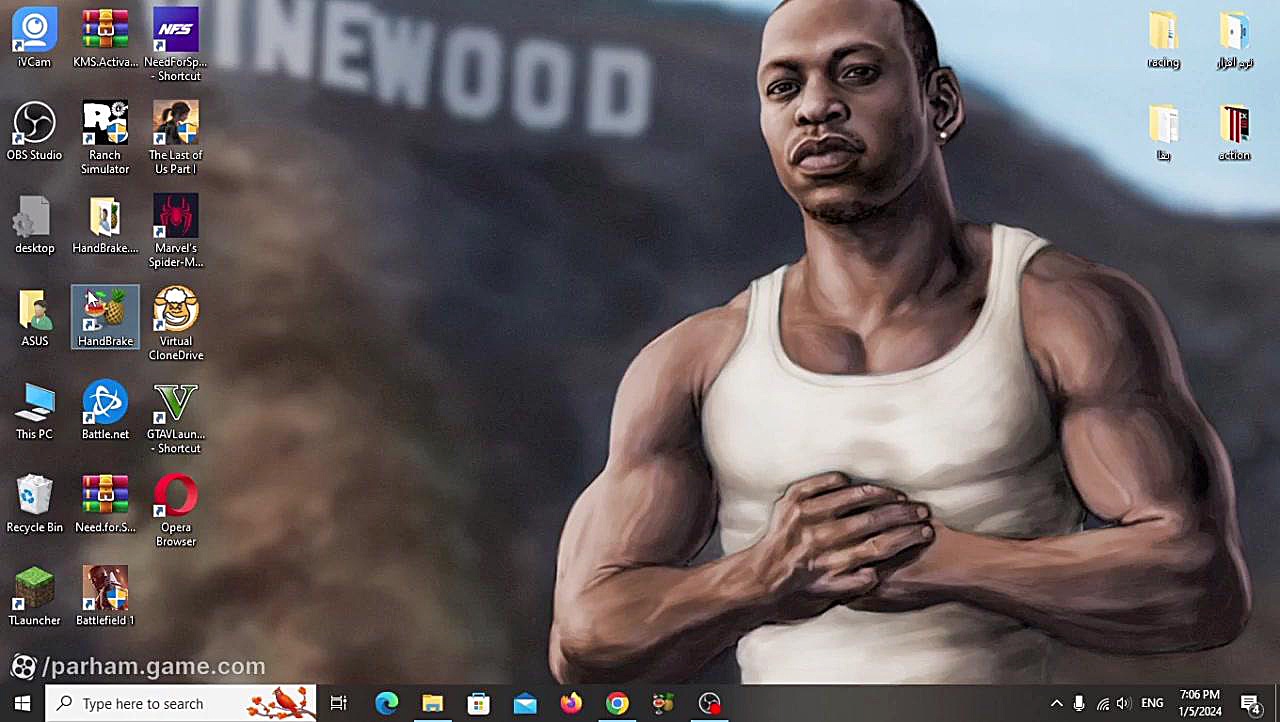Select the Opera Browser icon
Viewport: 1280px width, 722px height.
point(176,510)
